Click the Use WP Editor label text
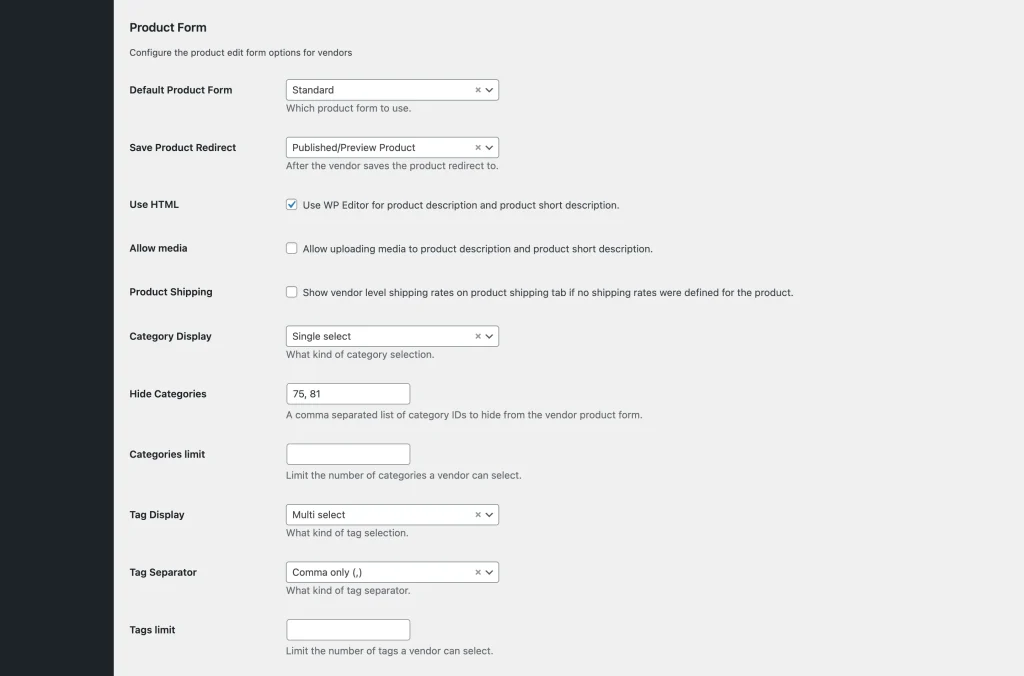The height and width of the screenshot is (676, 1024). click(x=461, y=205)
